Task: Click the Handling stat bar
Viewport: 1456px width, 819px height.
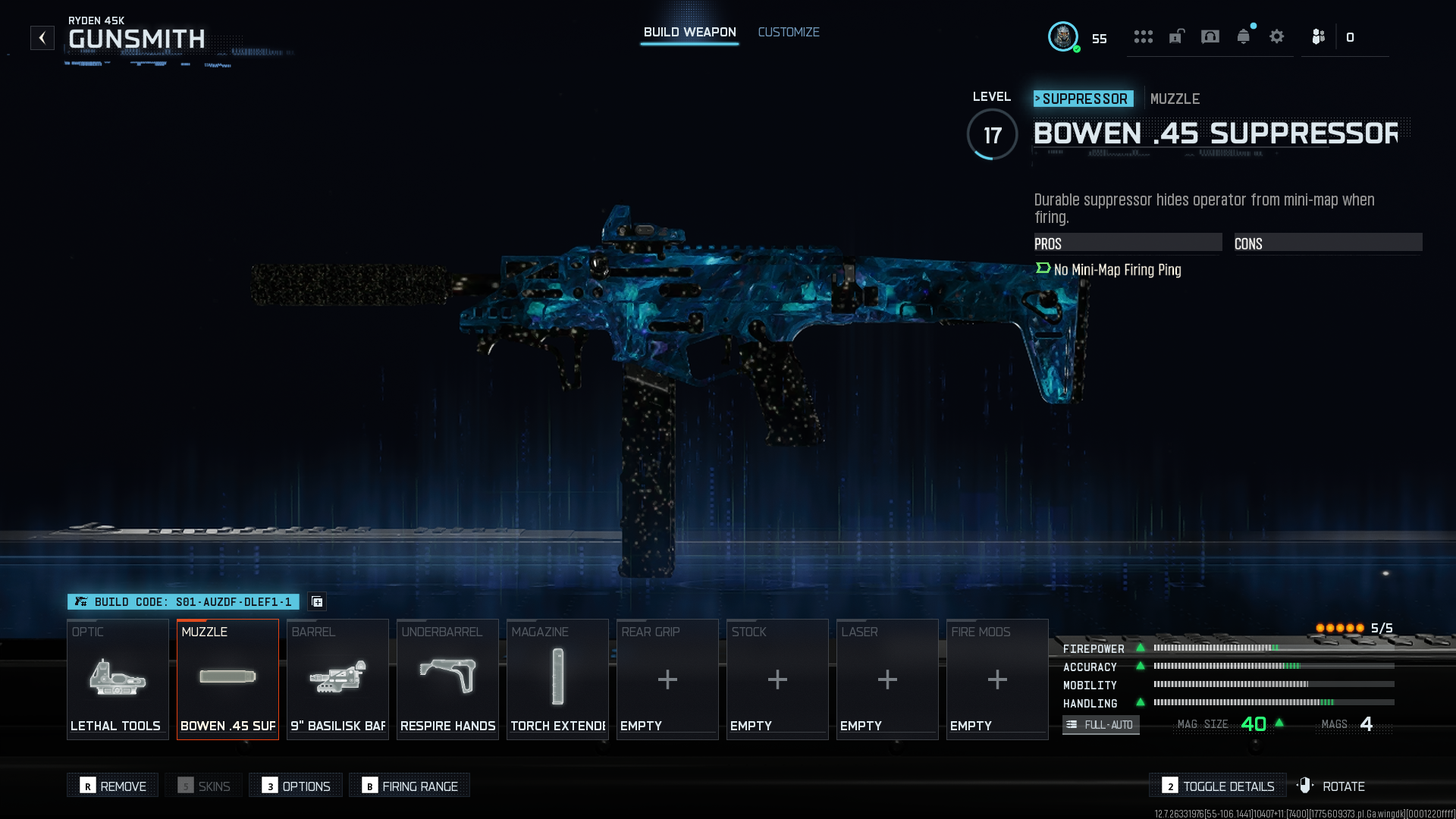Action: pyautogui.click(x=1274, y=702)
